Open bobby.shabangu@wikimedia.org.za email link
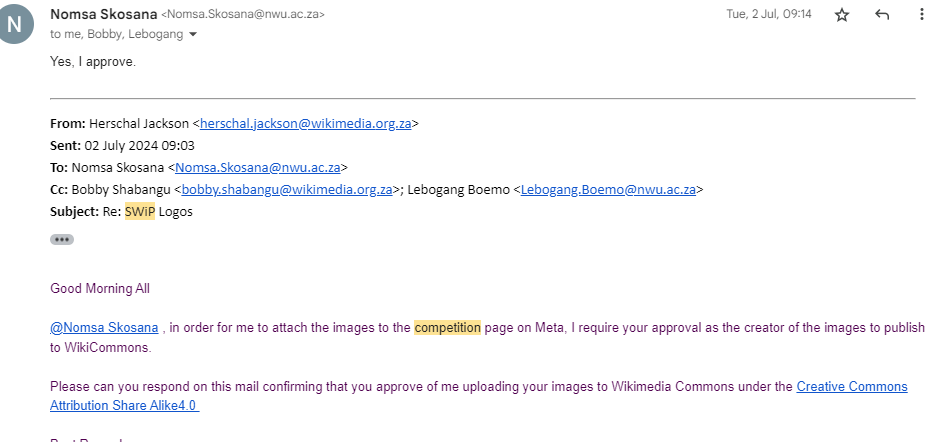Image resolution: width=946 pixels, height=442 pixels. [287, 190]
